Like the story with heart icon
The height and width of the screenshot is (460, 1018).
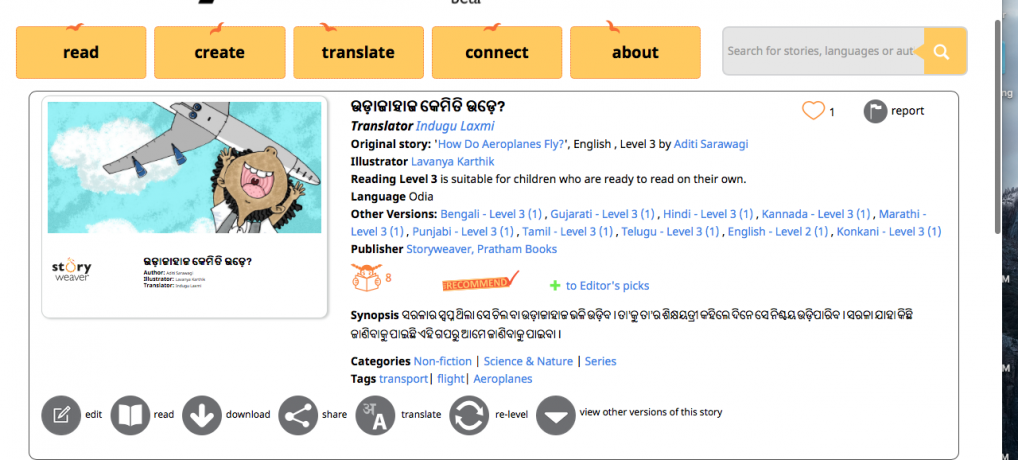click(x=814, y=111)
